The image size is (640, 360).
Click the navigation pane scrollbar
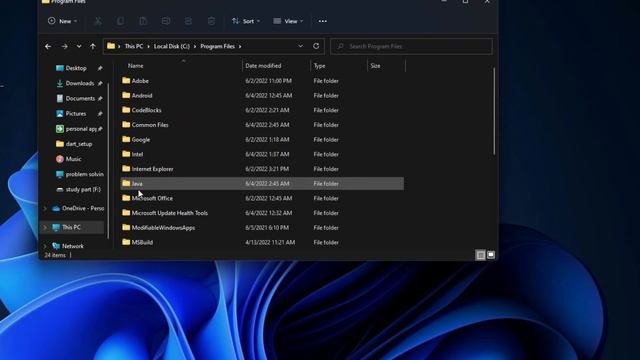click(x=108, y=160)
